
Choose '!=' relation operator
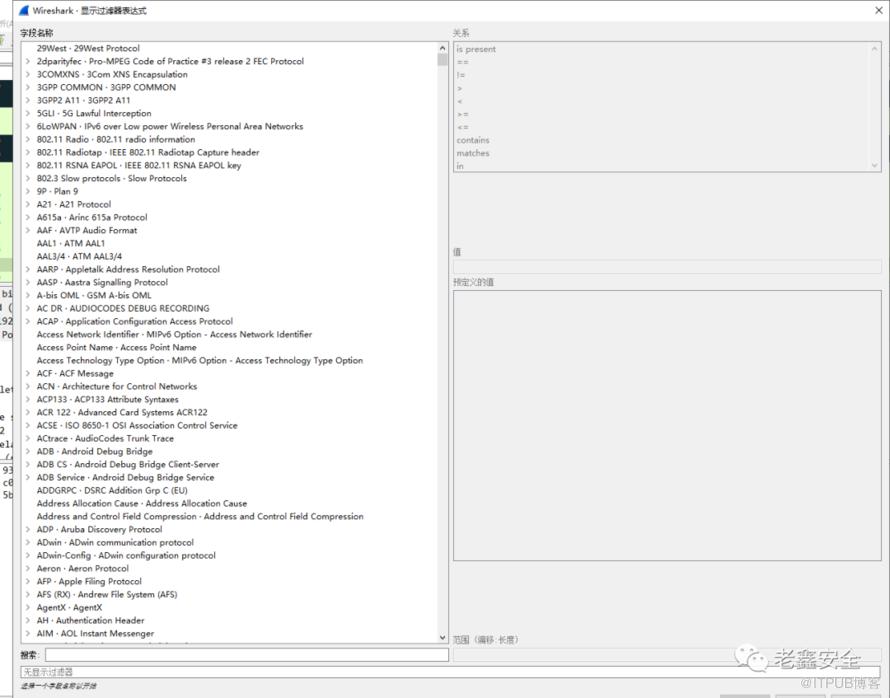point(460,75)
